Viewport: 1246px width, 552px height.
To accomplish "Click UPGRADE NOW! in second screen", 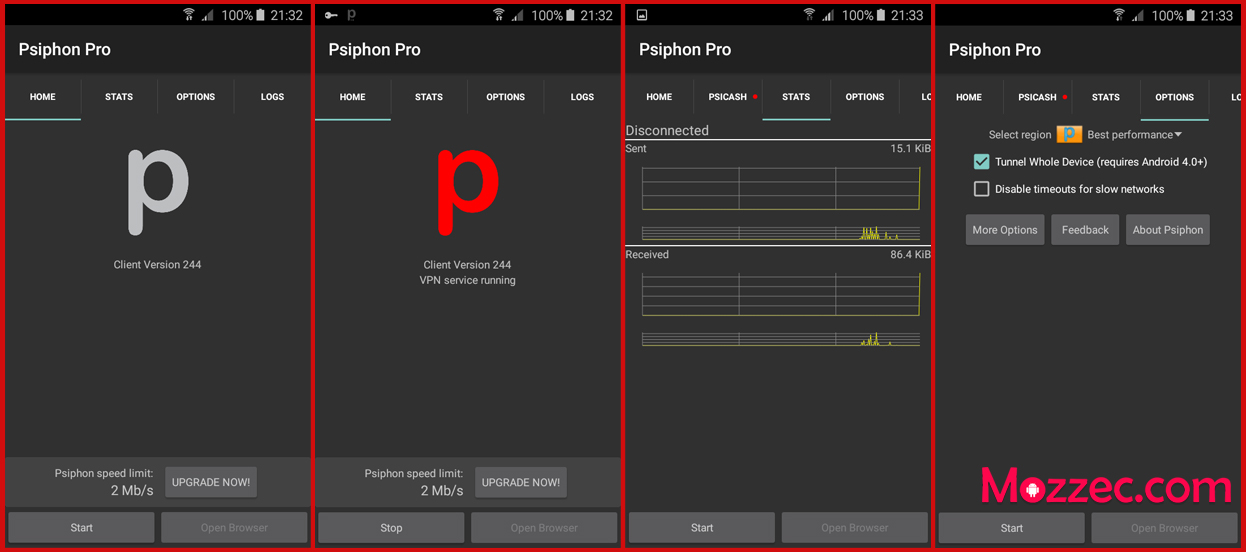I will click(521, 482).
